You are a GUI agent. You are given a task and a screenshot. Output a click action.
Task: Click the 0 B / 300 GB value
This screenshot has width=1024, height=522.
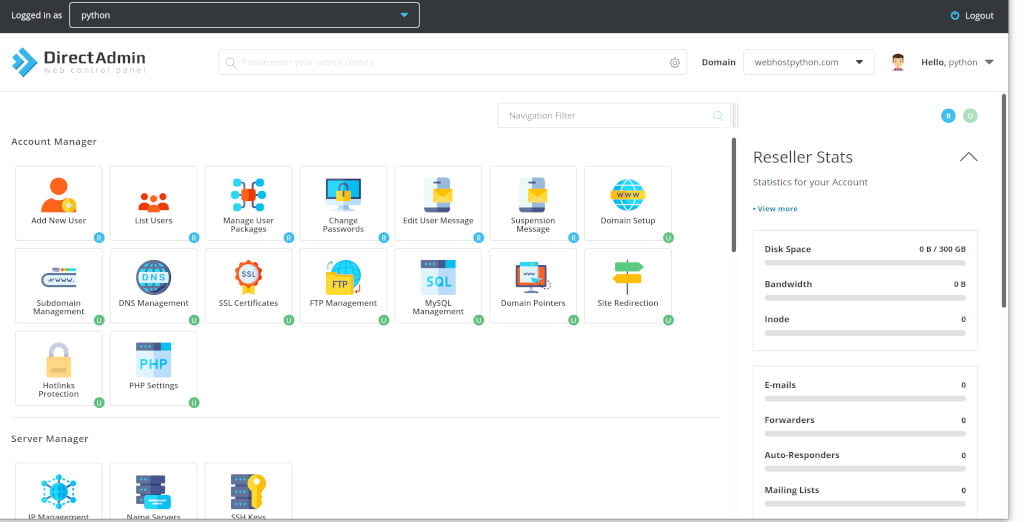click(x=942, y=249)
